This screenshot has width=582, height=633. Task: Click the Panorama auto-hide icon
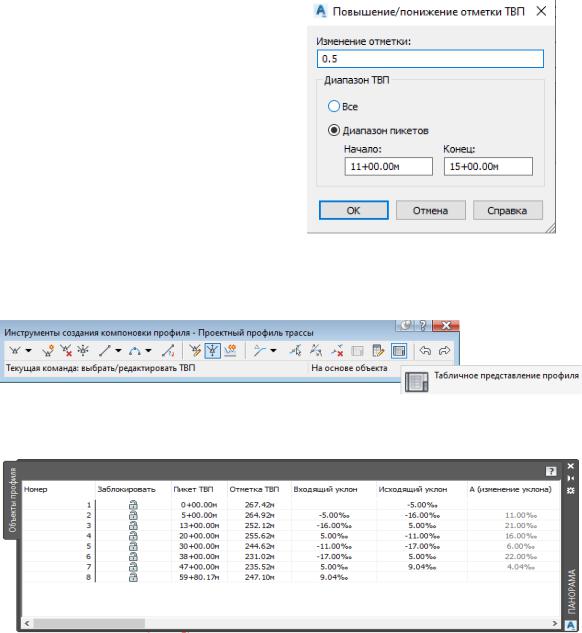tap(571, 478)
